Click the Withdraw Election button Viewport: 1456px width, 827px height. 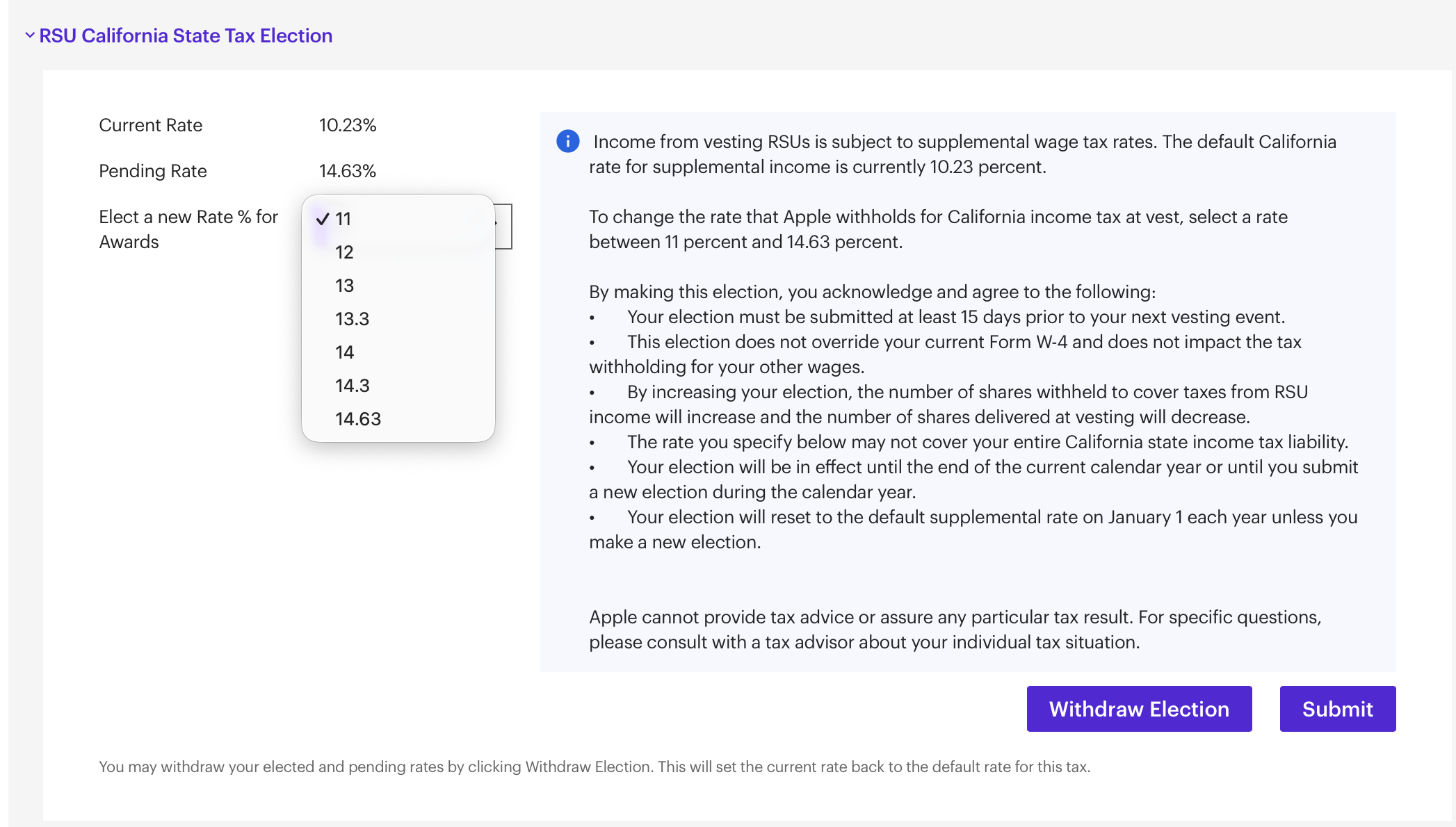pyautogui.click(x=1139, y=708)
